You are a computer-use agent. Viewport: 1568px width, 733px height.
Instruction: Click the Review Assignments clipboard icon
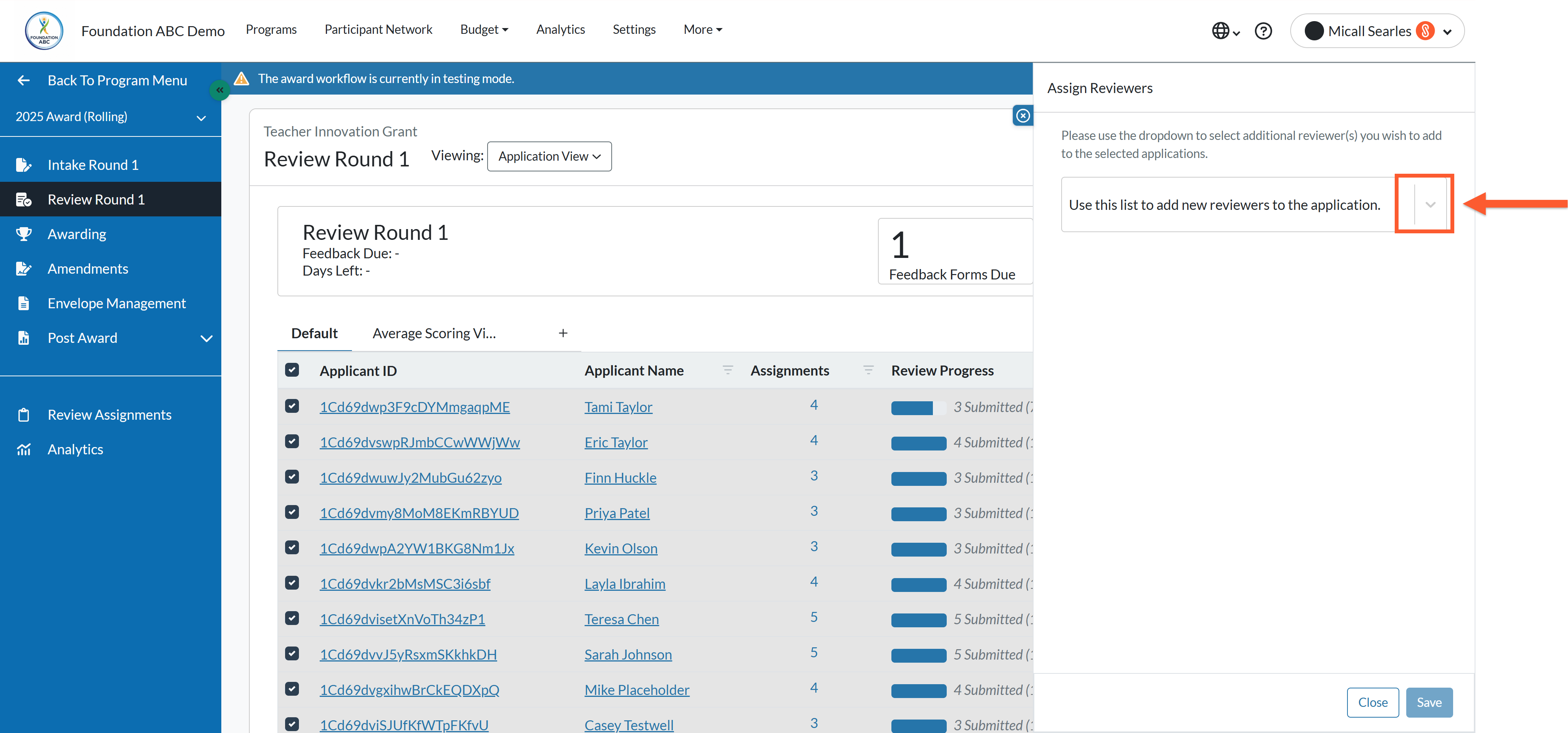[24, 415]
